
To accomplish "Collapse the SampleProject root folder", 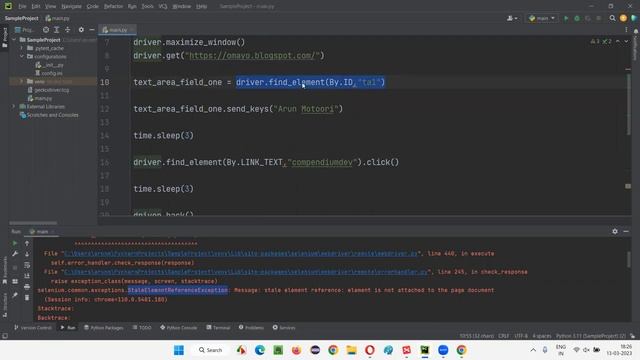I will (x=14, y=40).
